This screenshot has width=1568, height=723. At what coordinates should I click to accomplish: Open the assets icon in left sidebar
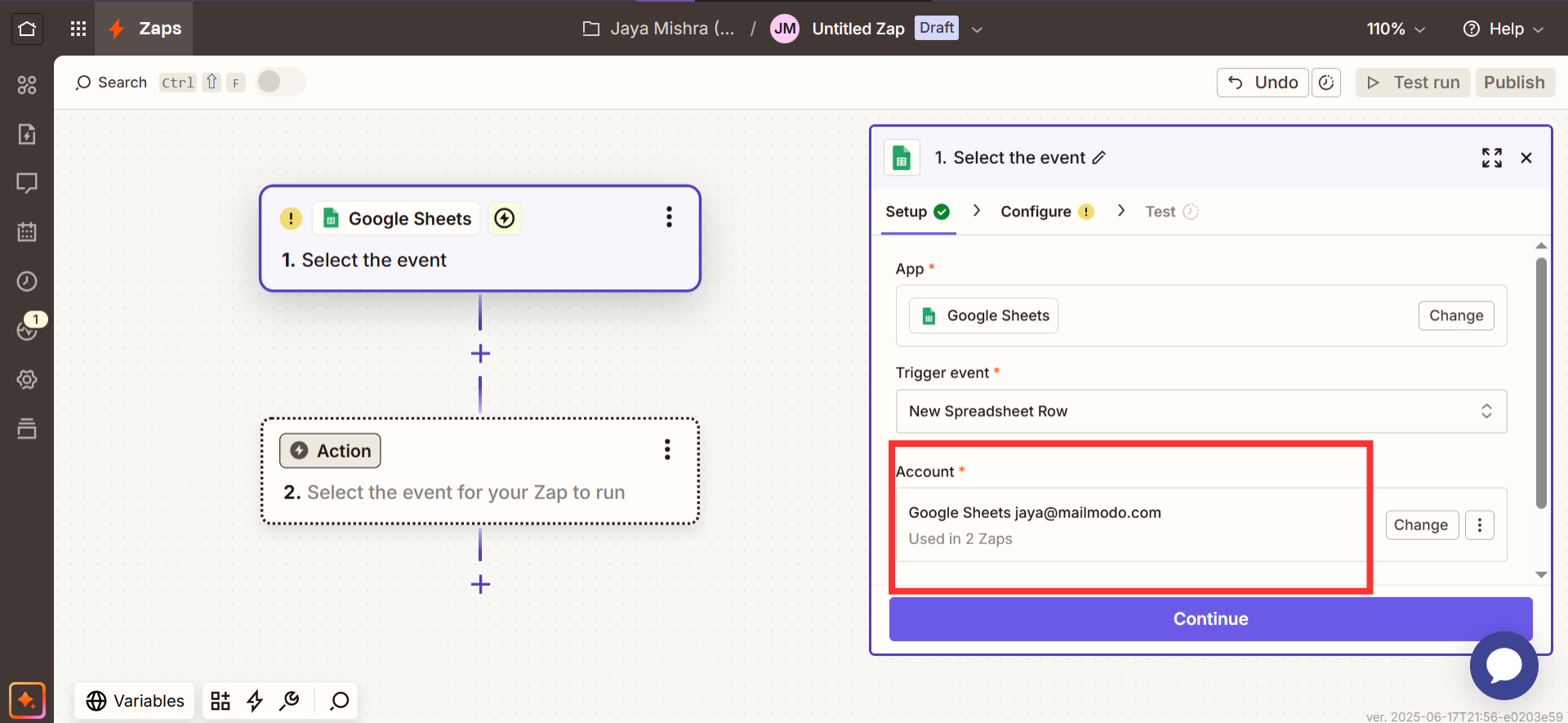(27, 85)
